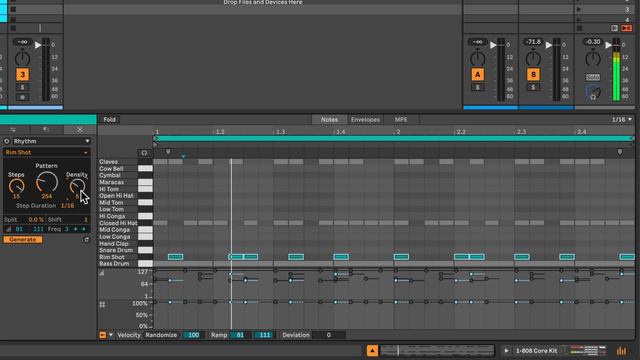
Task: Arm track 3 for recording
Action: [22, 97]
